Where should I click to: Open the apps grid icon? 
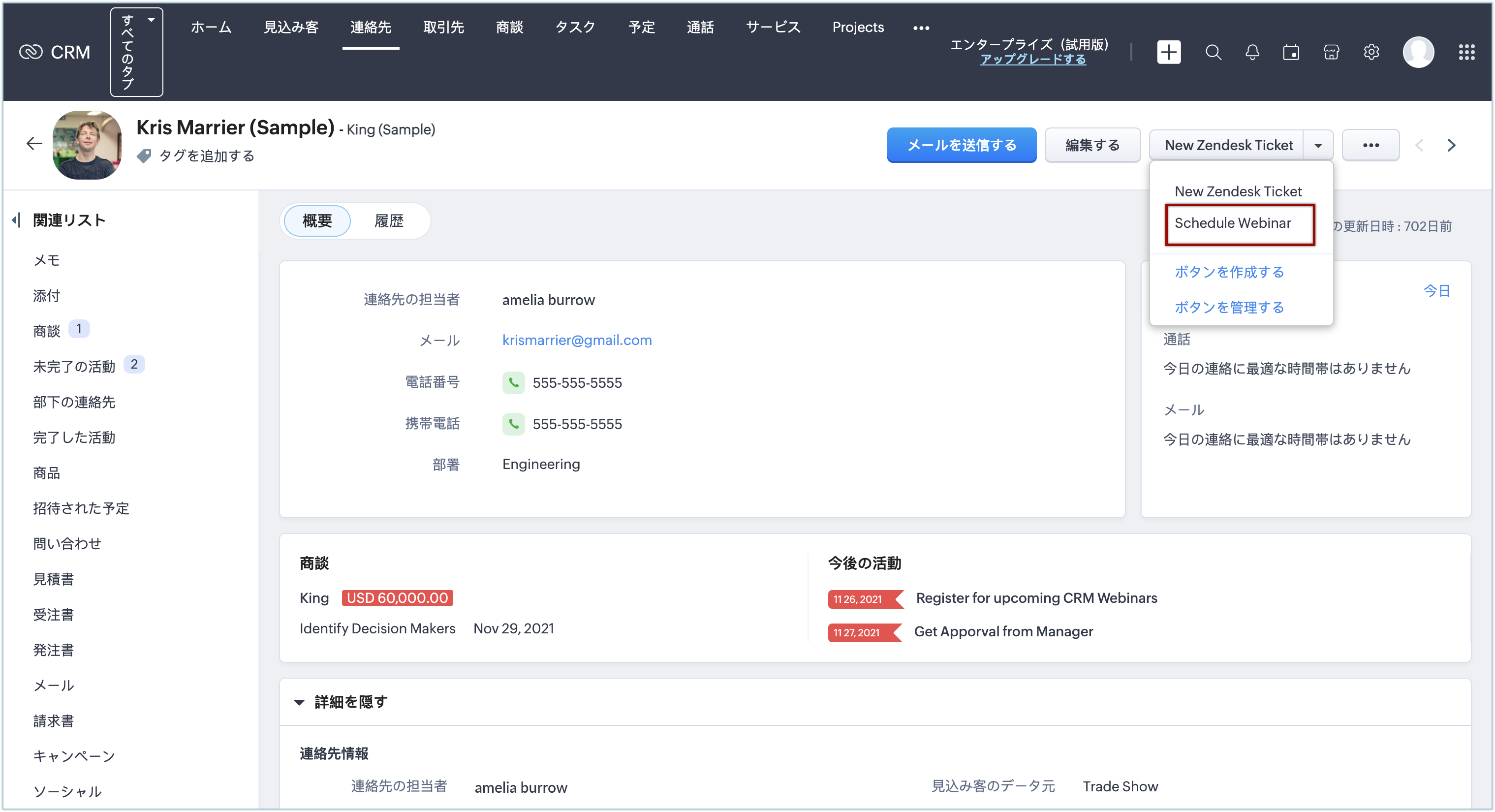[x=1466, y=52]
